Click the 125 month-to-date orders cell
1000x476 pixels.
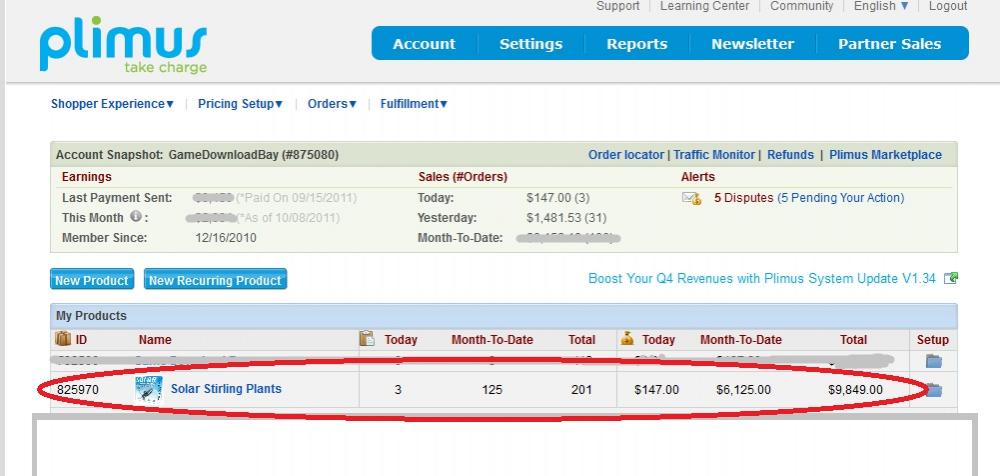[492, 390]
